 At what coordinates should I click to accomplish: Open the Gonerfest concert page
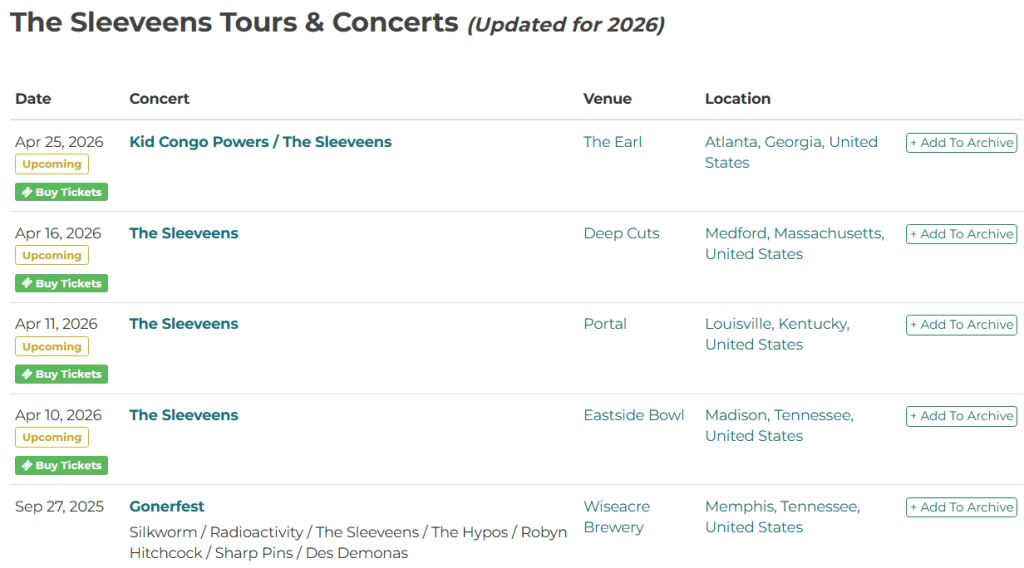click(167, 506)
